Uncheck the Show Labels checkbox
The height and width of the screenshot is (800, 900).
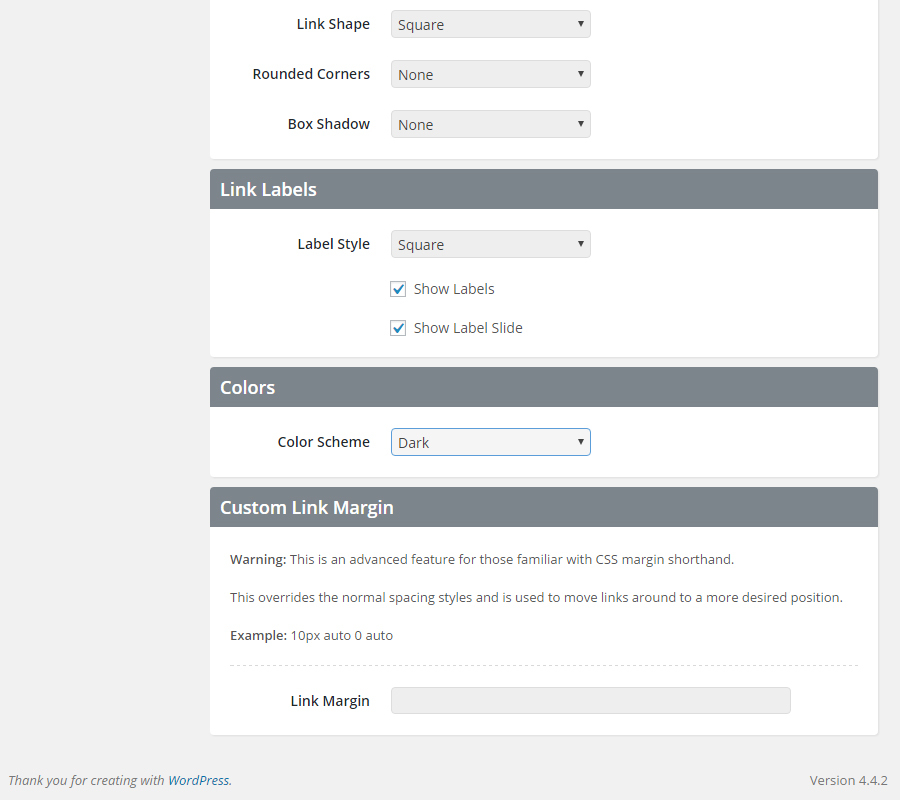398,288
